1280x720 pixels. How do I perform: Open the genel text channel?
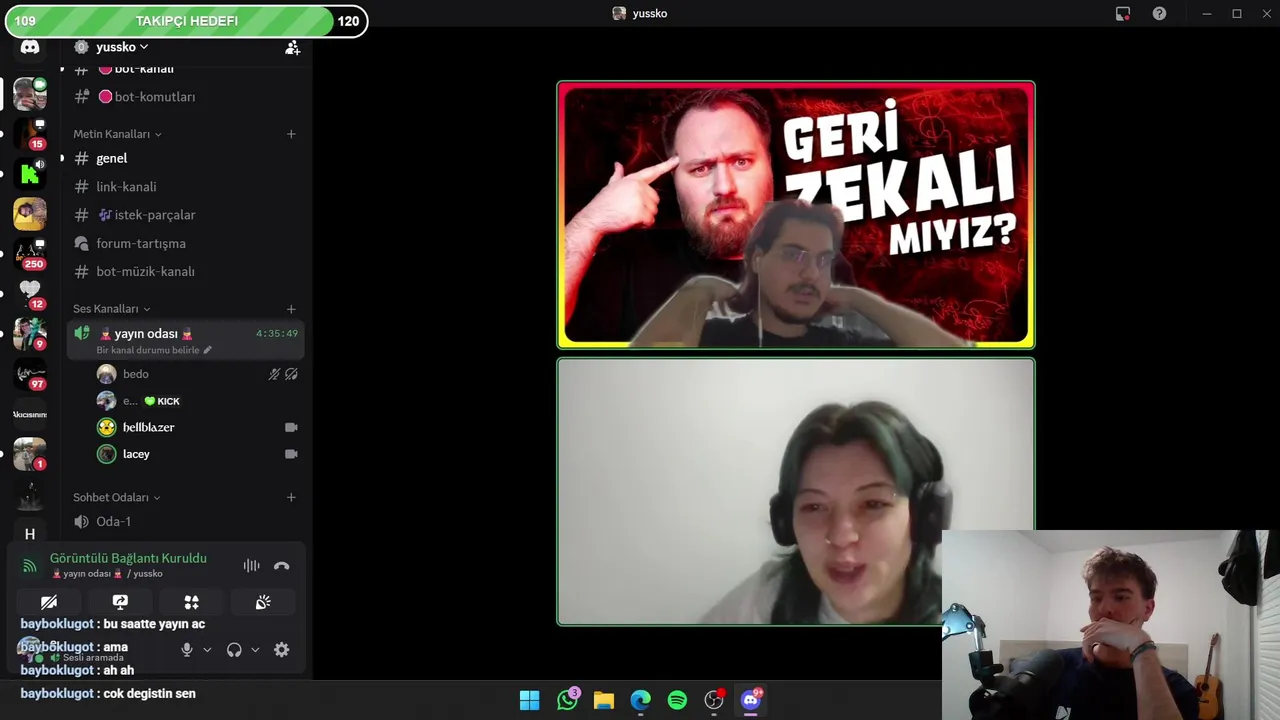(x=186, y=158)
